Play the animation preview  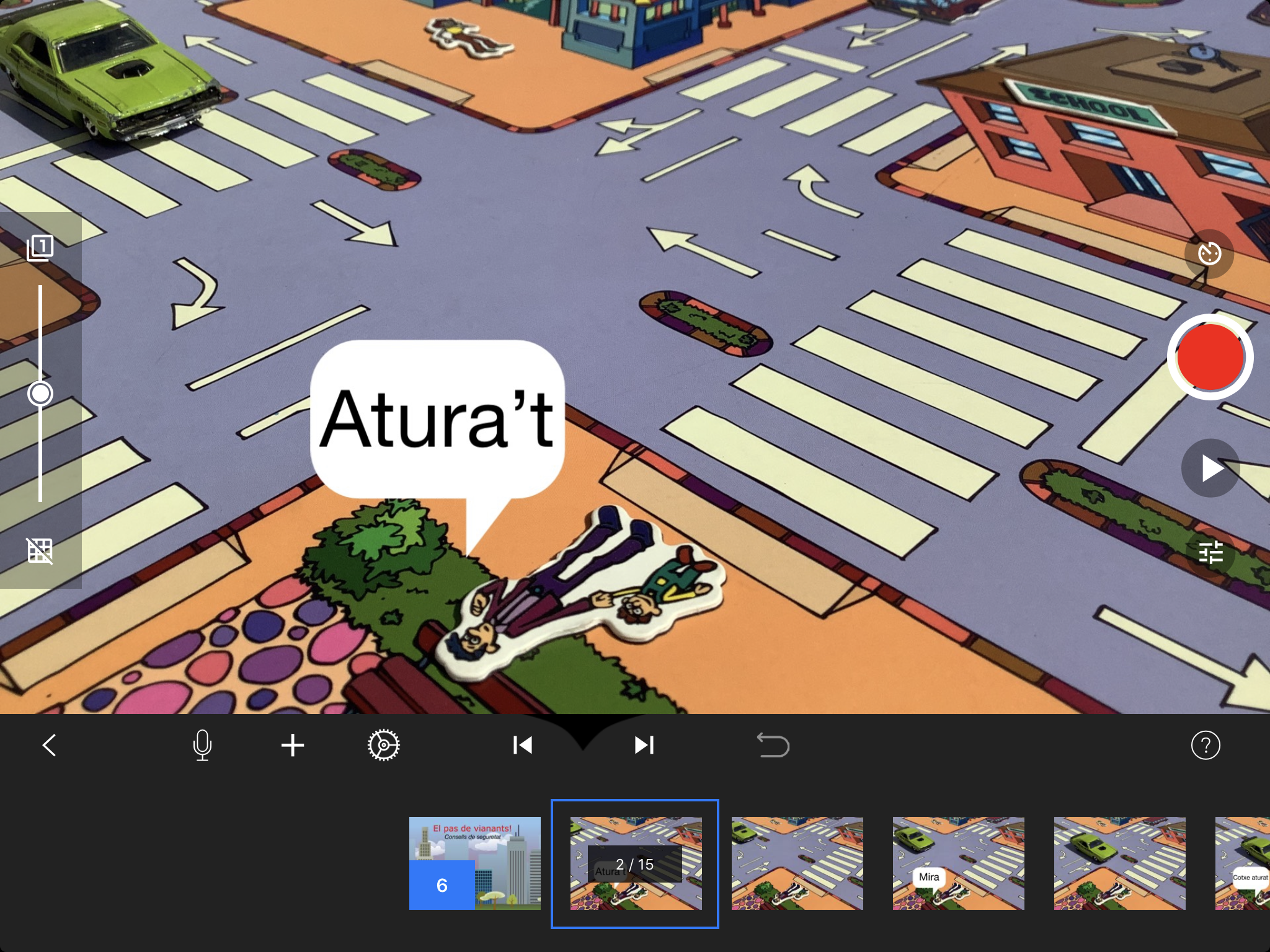click(1210, 468)
